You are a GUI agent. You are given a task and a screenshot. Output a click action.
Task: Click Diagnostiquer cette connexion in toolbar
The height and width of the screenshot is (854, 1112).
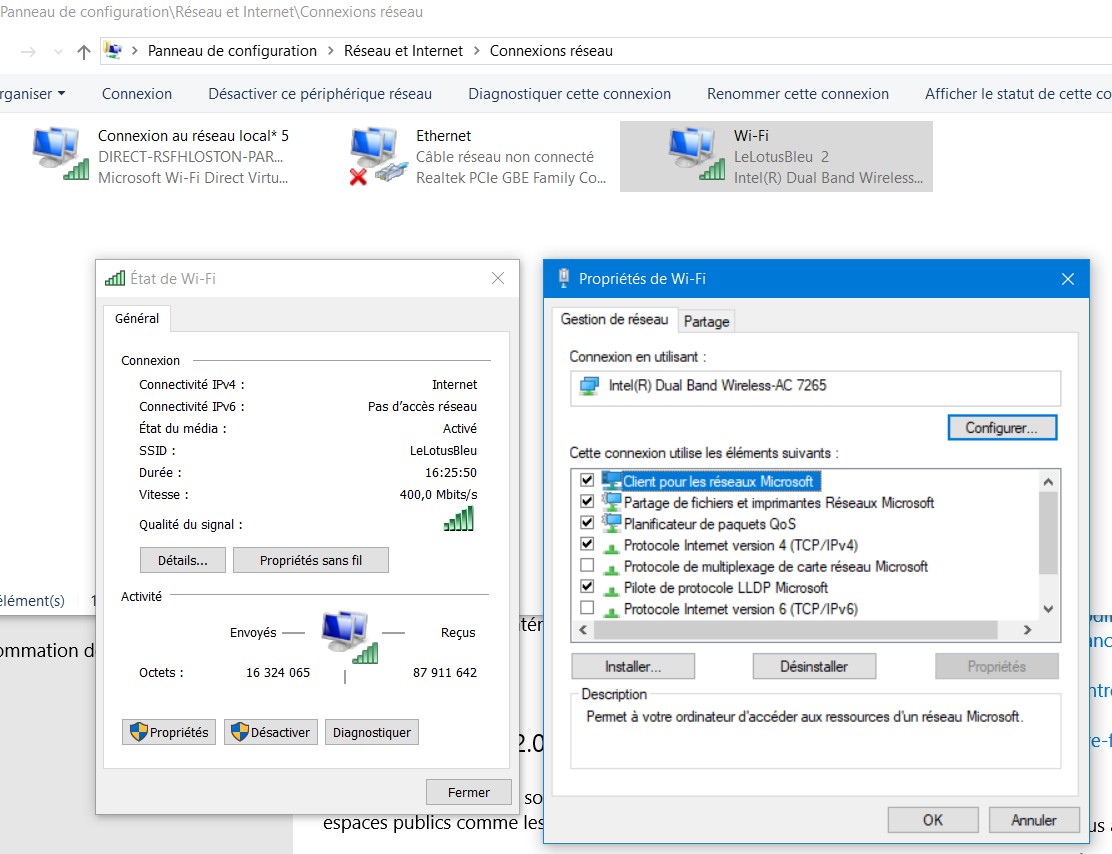569,94
